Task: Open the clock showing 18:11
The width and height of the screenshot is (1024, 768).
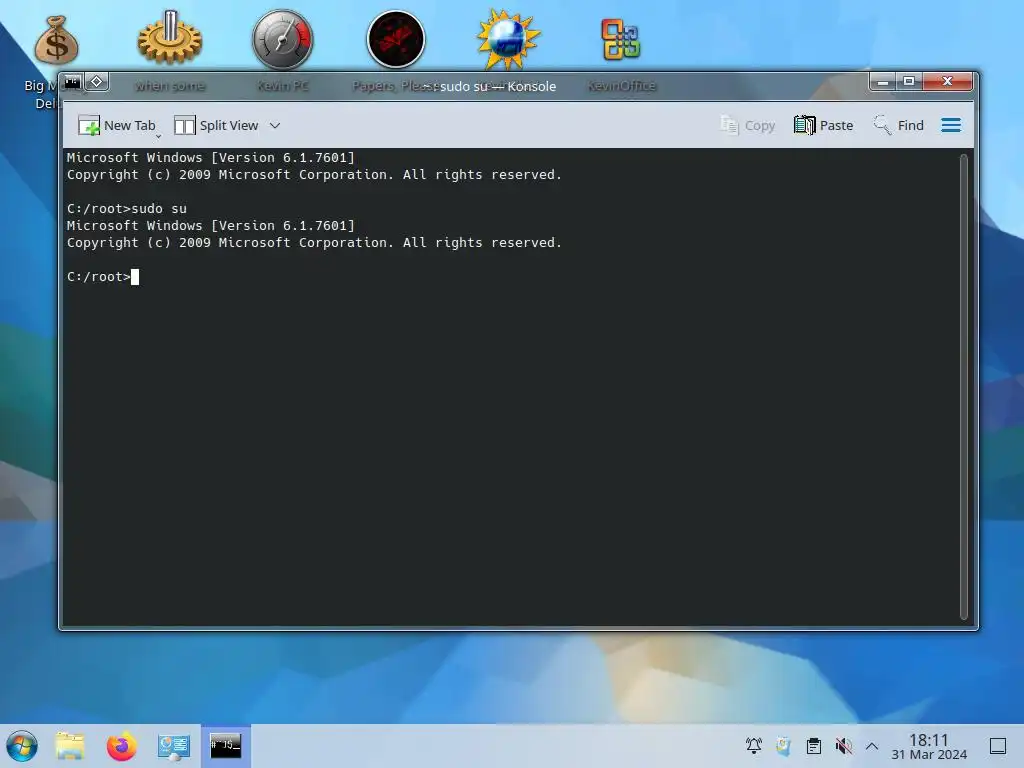Action: pos(929,746)
